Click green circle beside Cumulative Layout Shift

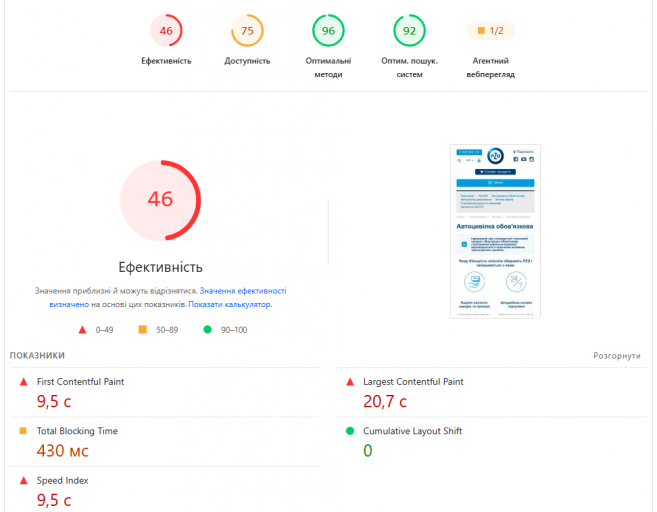click(350, 431)
